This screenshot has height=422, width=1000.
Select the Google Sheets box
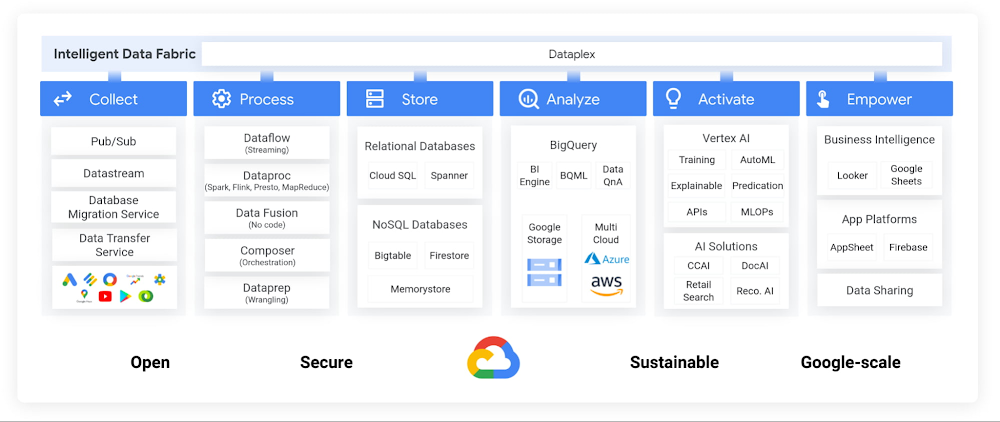tap(907, 175)
